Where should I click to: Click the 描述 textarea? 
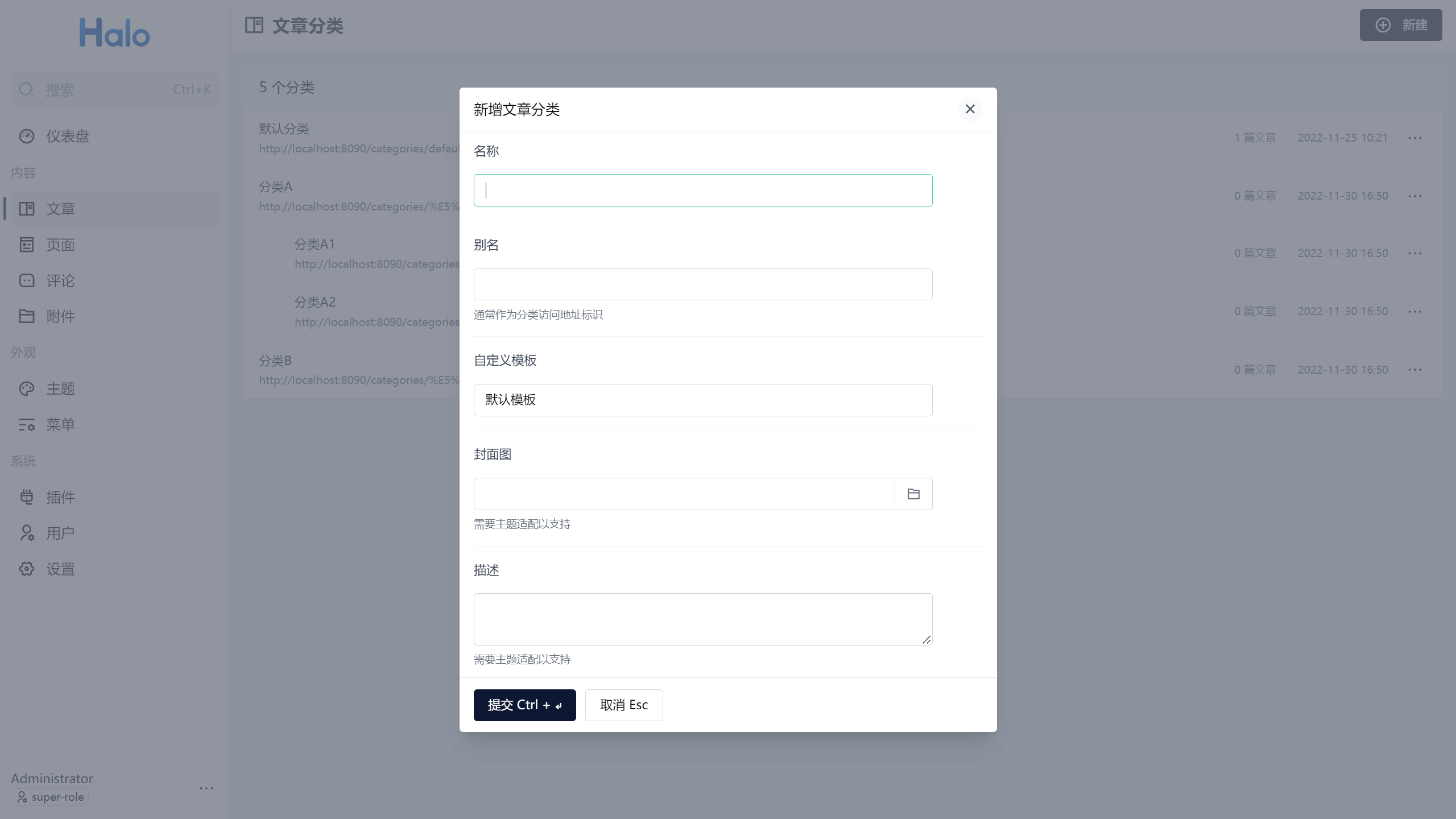coord(703,619)
